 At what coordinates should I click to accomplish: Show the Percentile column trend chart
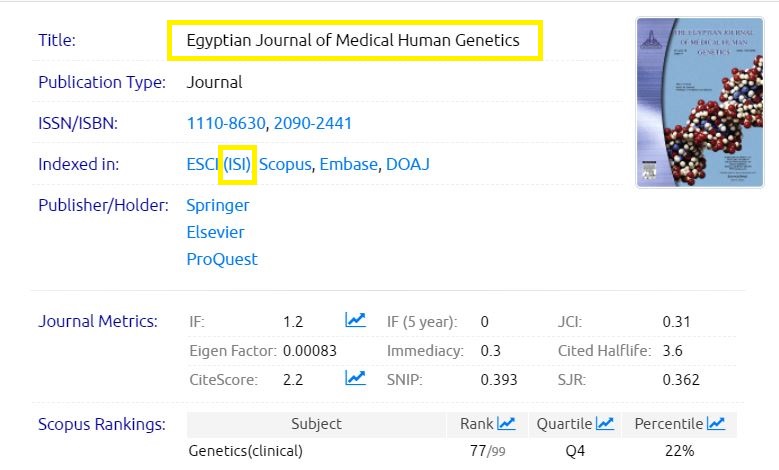(716, 424)
